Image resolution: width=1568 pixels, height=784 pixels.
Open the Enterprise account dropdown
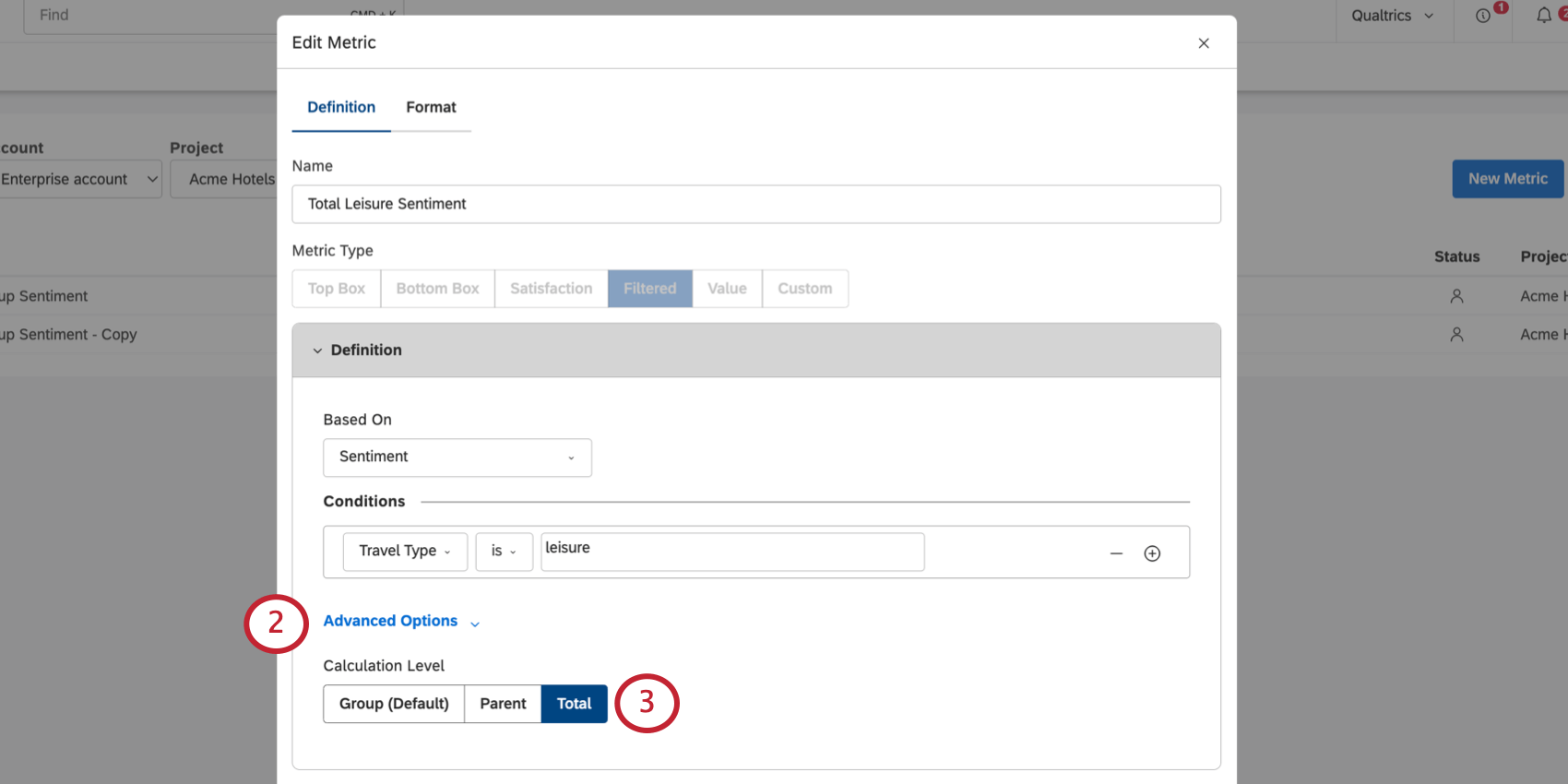[79, 179]
